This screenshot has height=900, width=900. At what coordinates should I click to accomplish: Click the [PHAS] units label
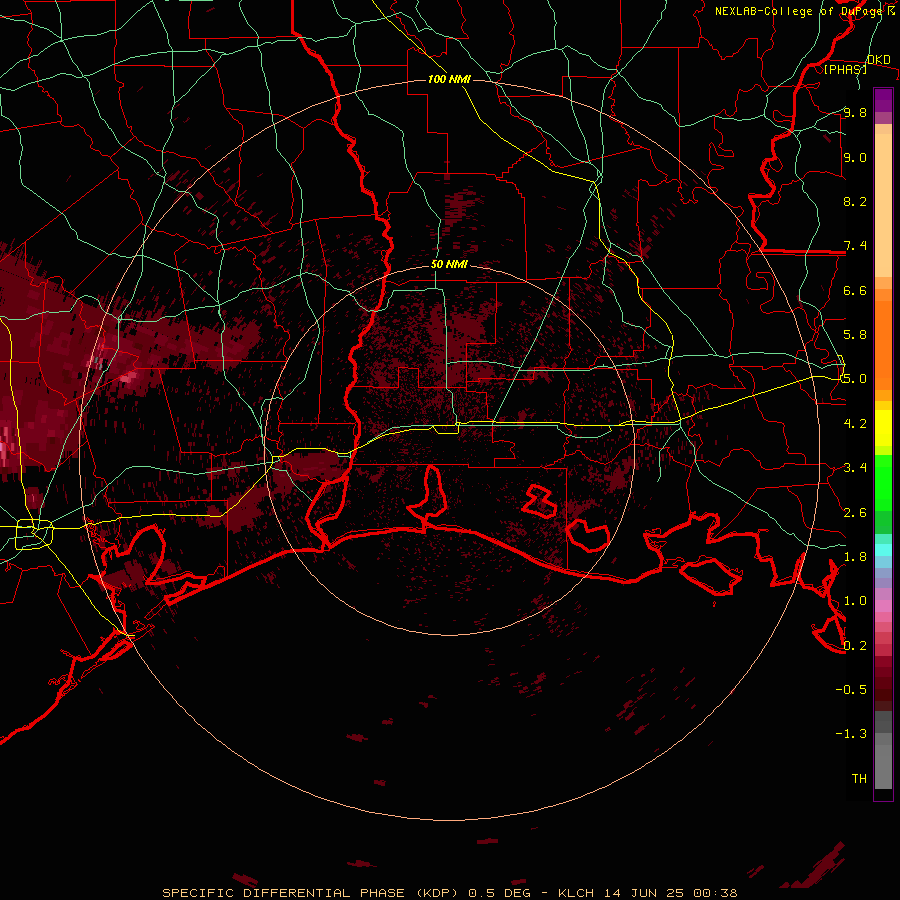click(x=845, y=70)
